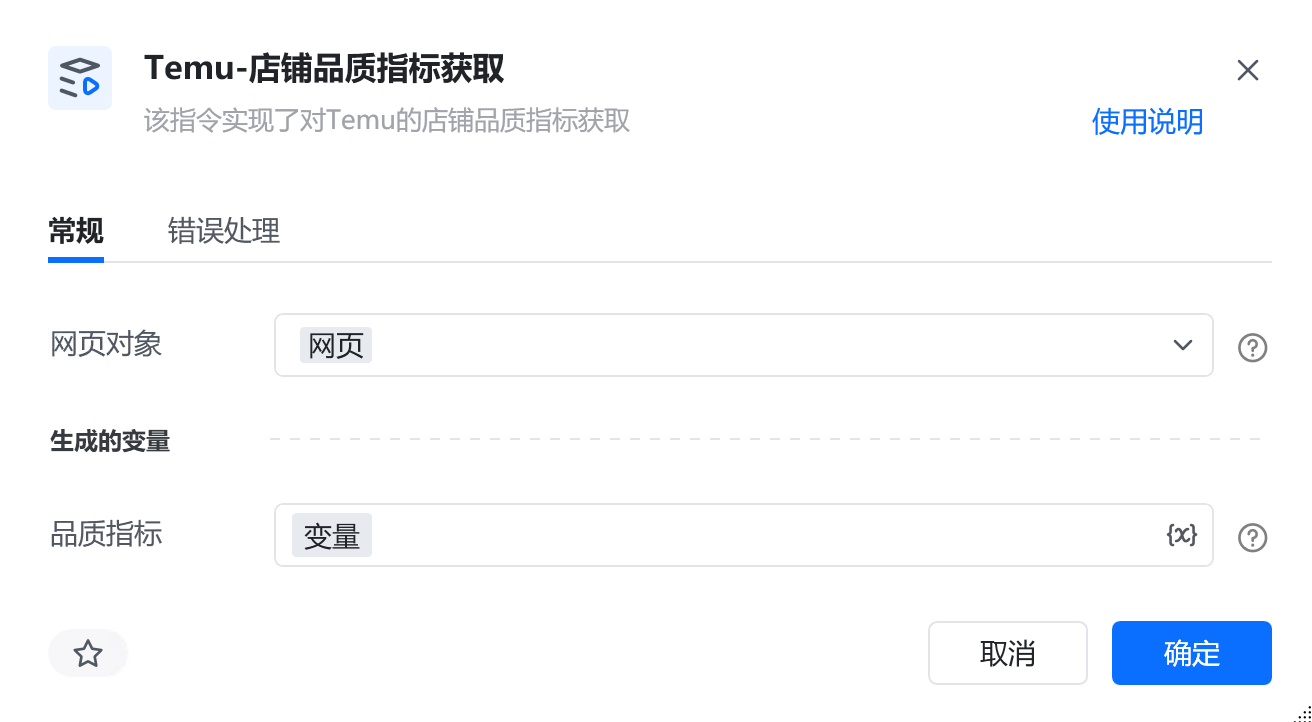
Task: Click the star to favorite this instruction
Action: click(88, 653)
